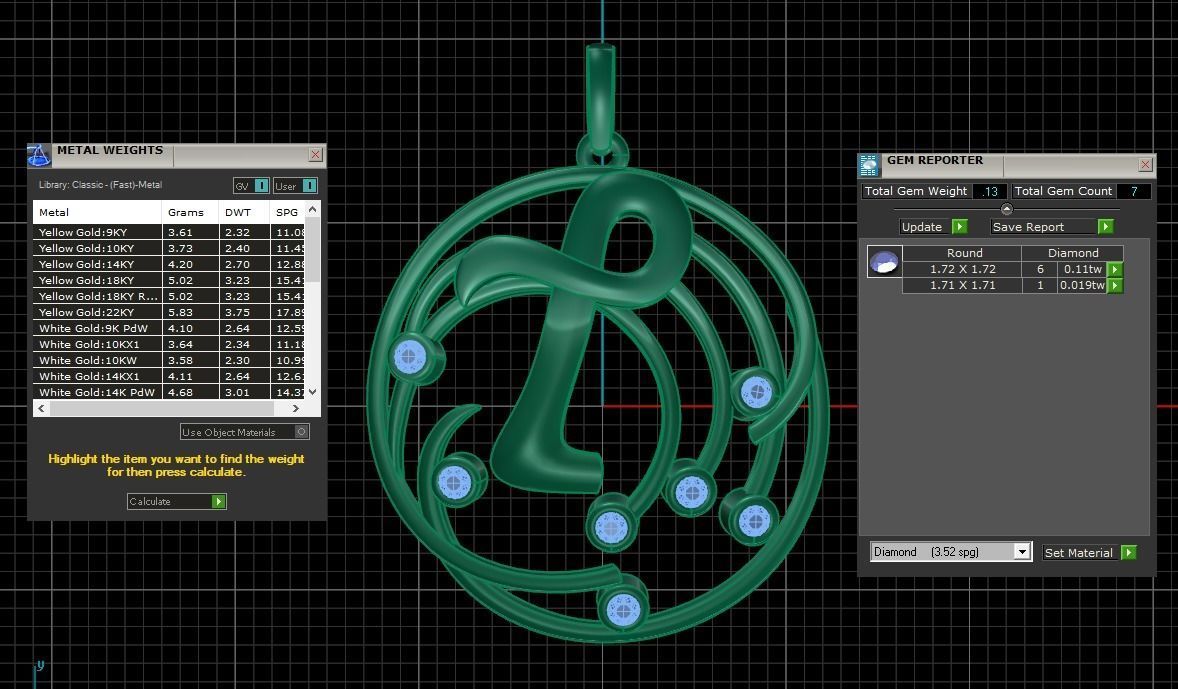Click the SPG column header

pos(288,213)
